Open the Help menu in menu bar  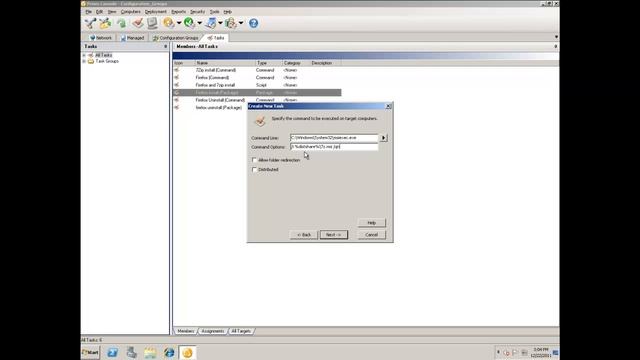228,12
